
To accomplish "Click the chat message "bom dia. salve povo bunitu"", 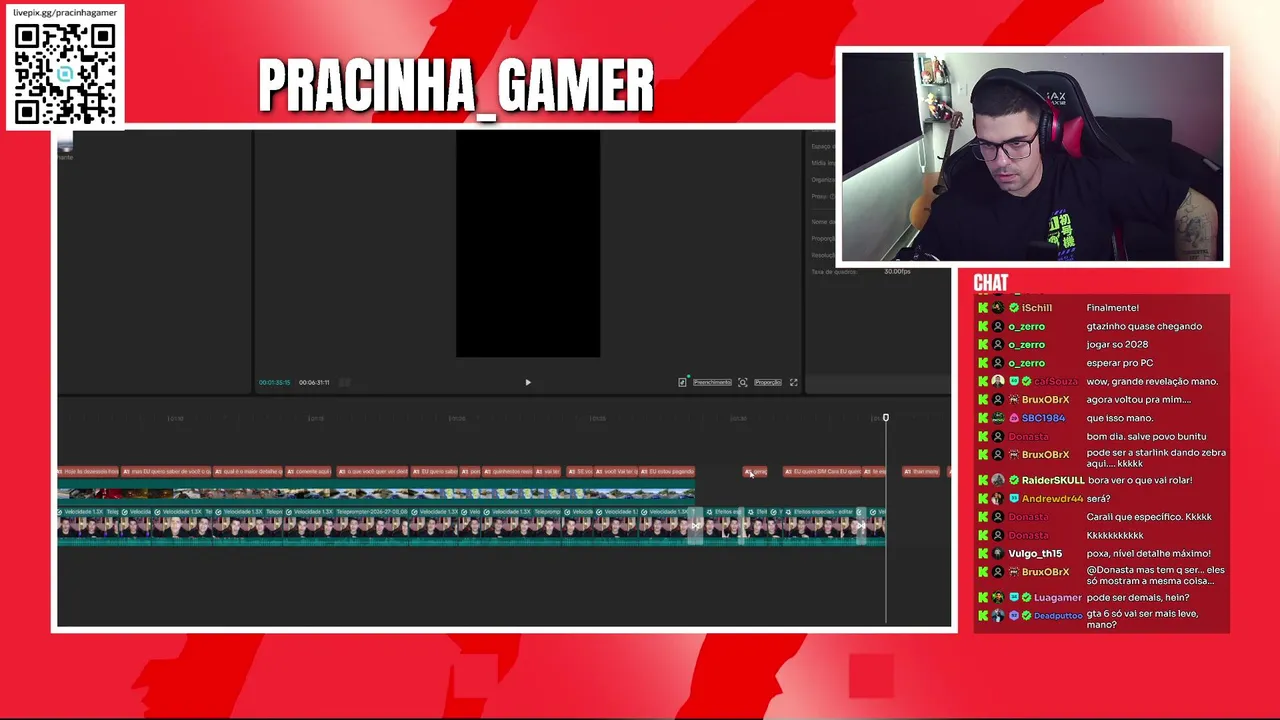I will tap(1146, 437).
